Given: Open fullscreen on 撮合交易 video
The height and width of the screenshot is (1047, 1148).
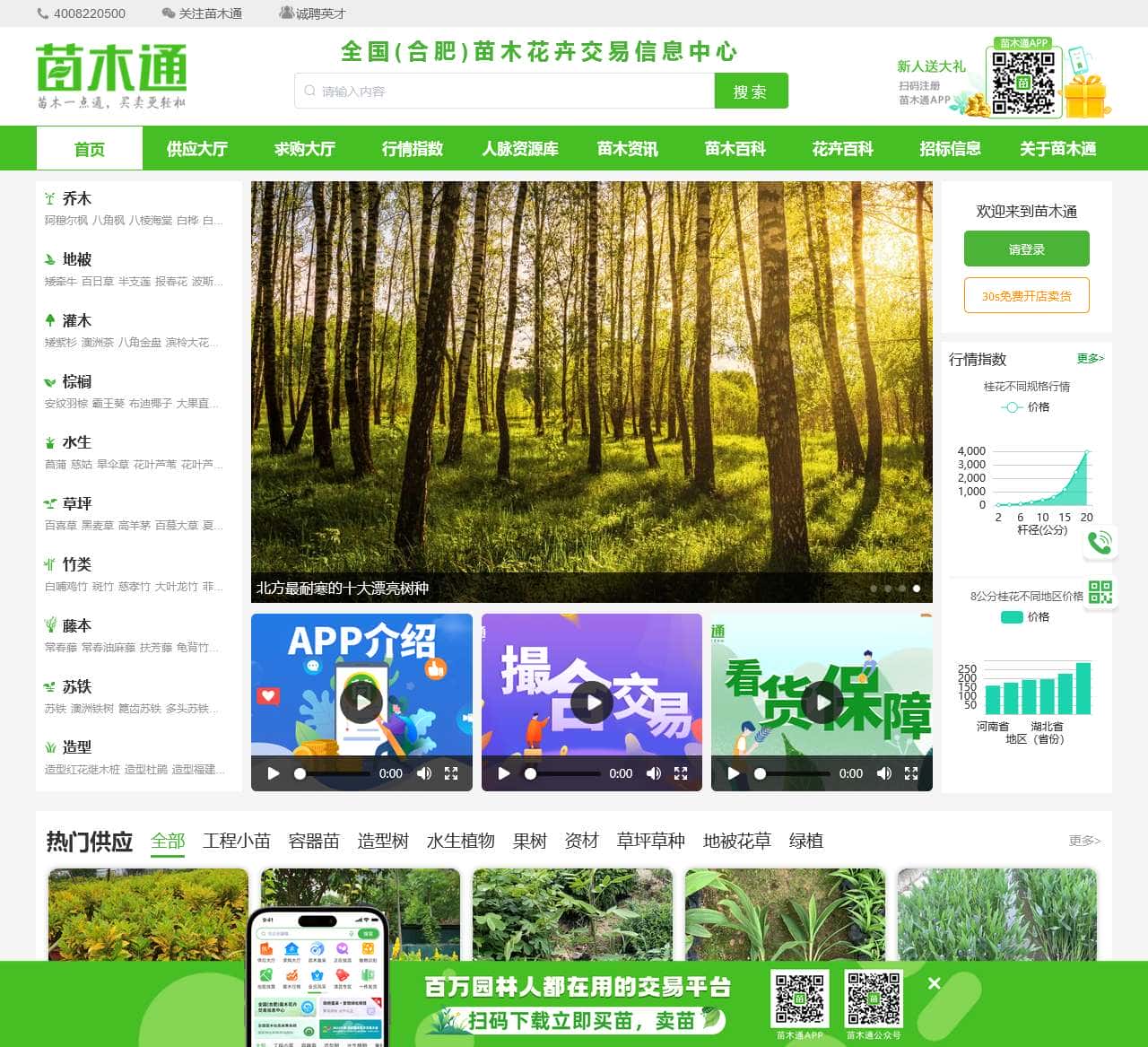Looking at the screenshot, I should (681, 773).
